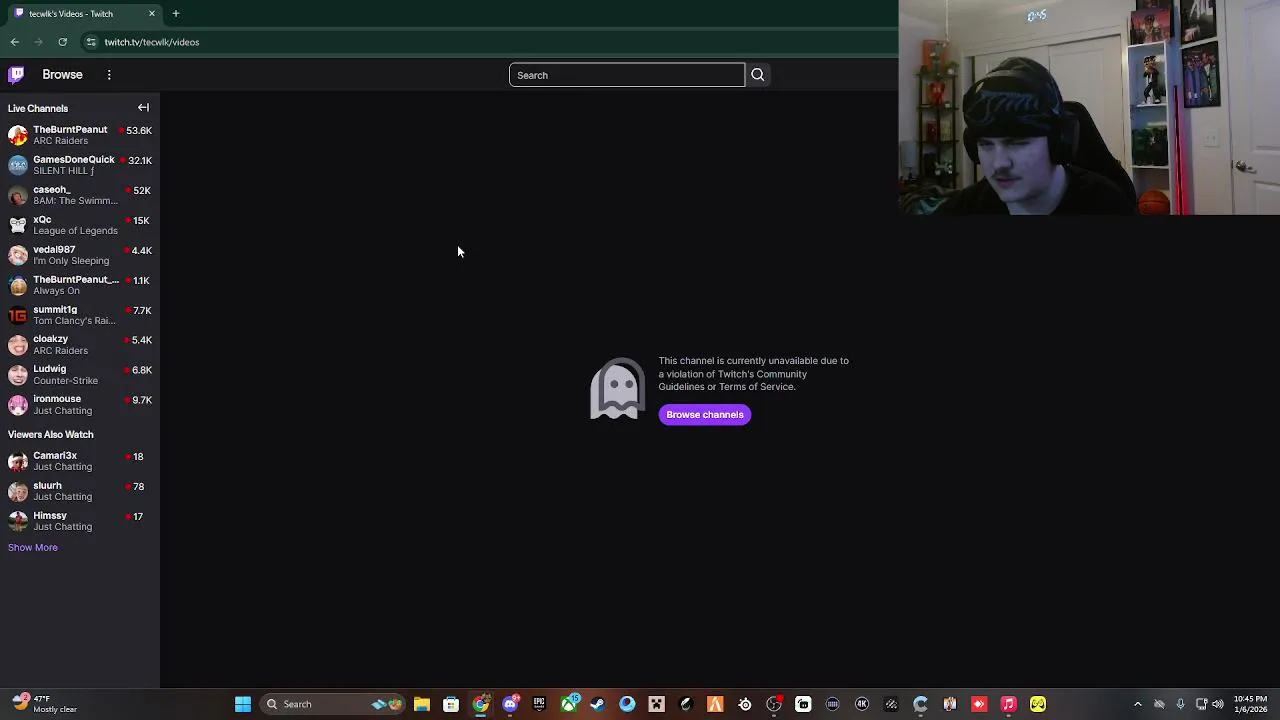Click Show More in sidebar
The width and height of the screenshot is (1280, 720).
pos(33,547)
